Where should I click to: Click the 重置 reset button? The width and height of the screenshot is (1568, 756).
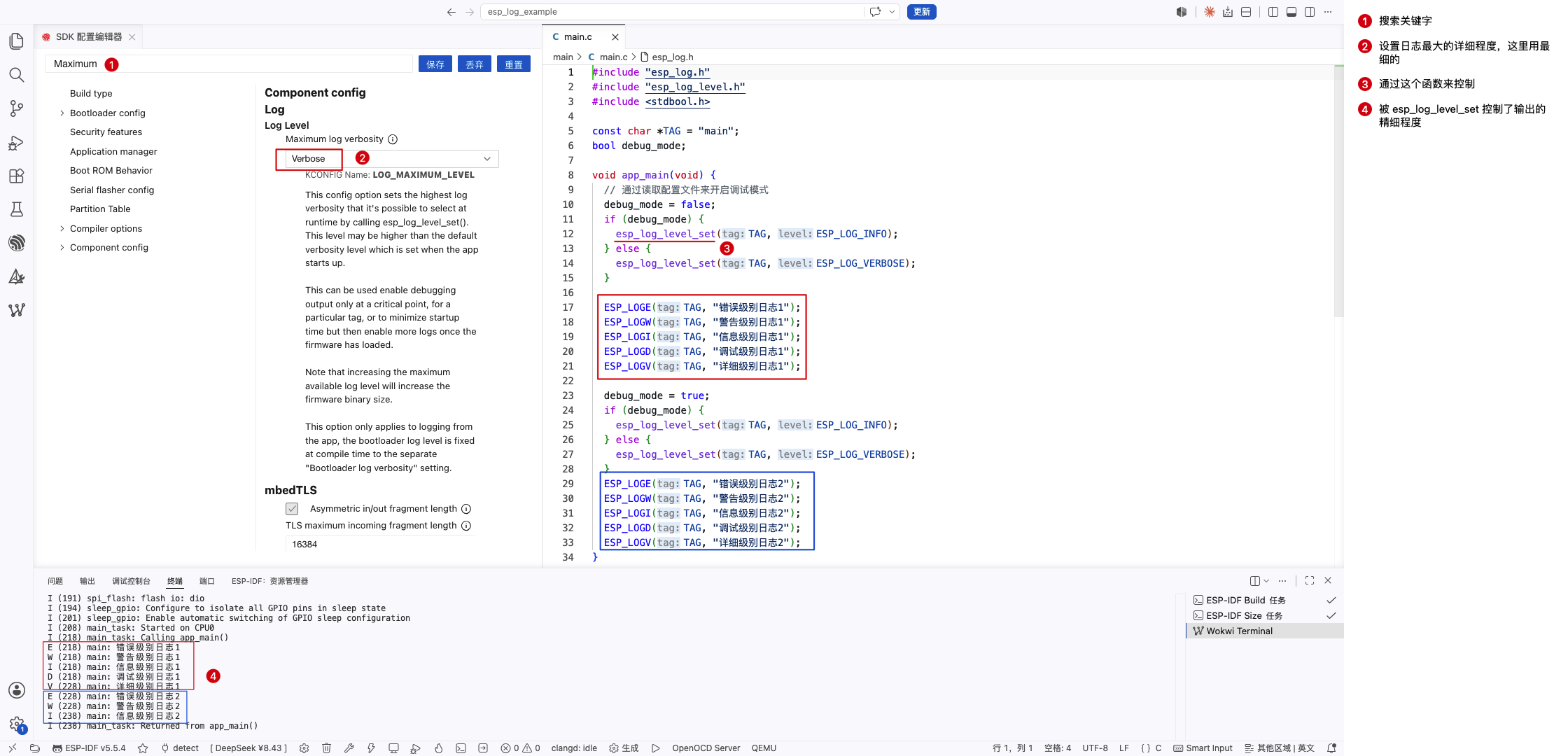tap(514, 64)
